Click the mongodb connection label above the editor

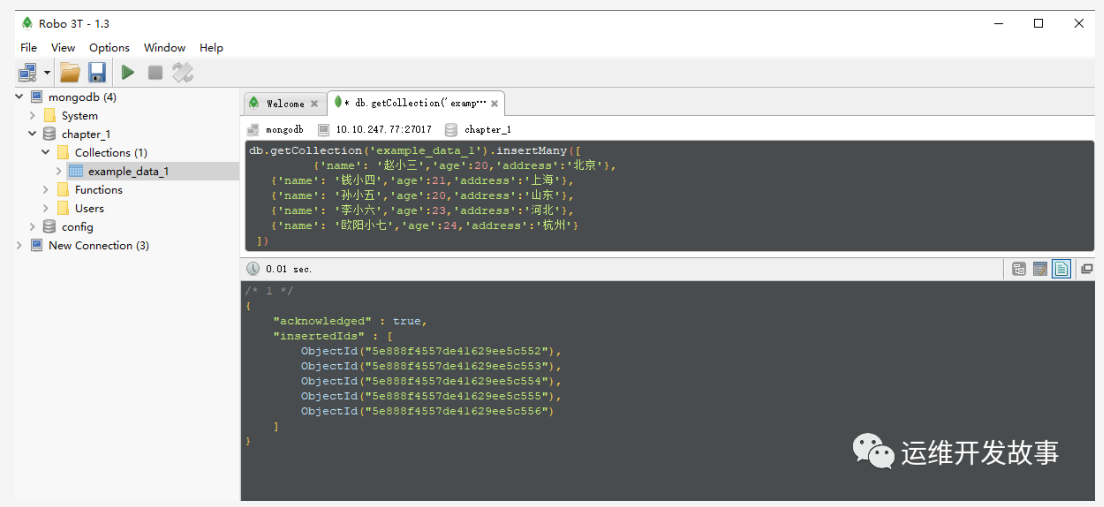[x=284, y=130]
